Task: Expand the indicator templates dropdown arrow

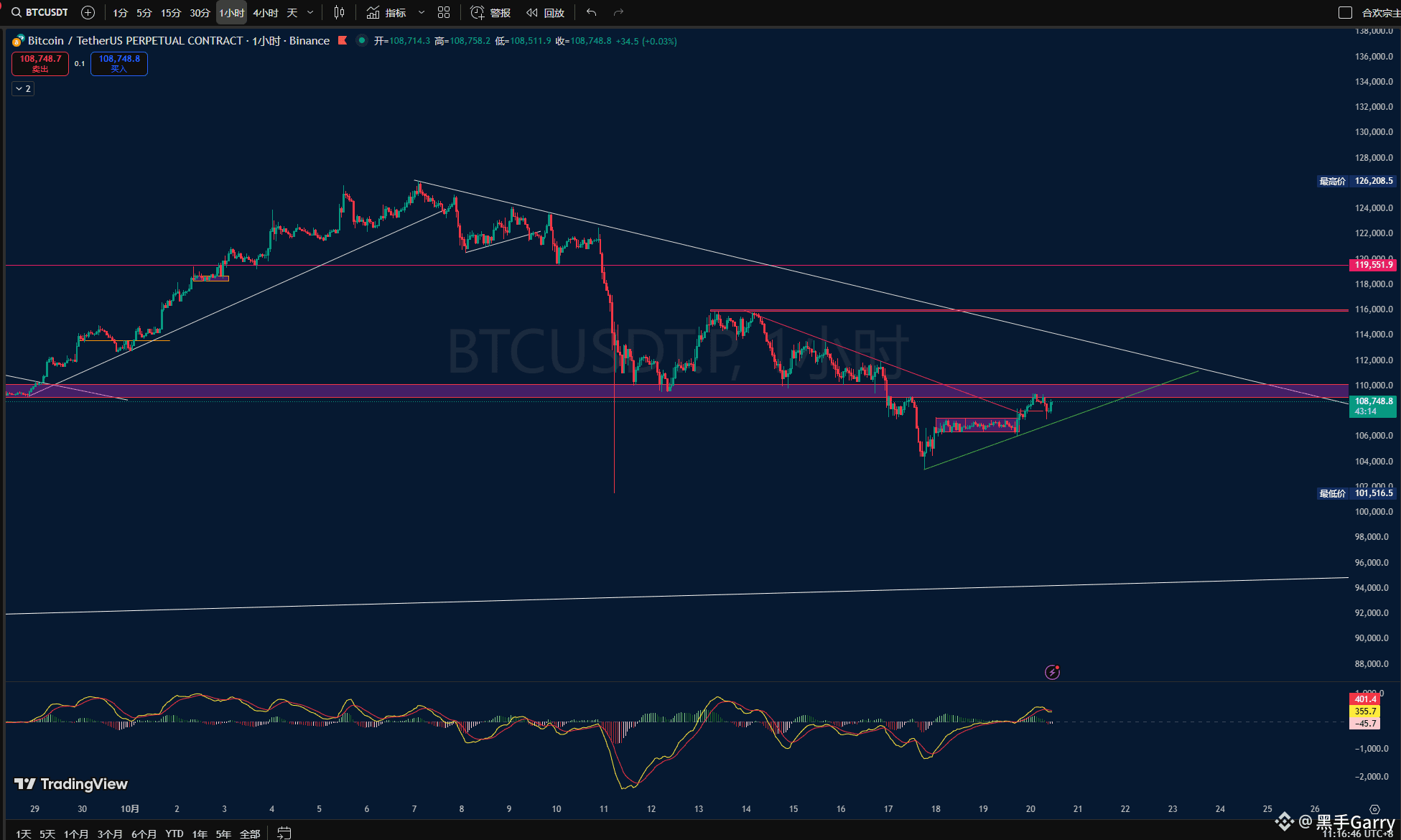Action: coord(422,12)
